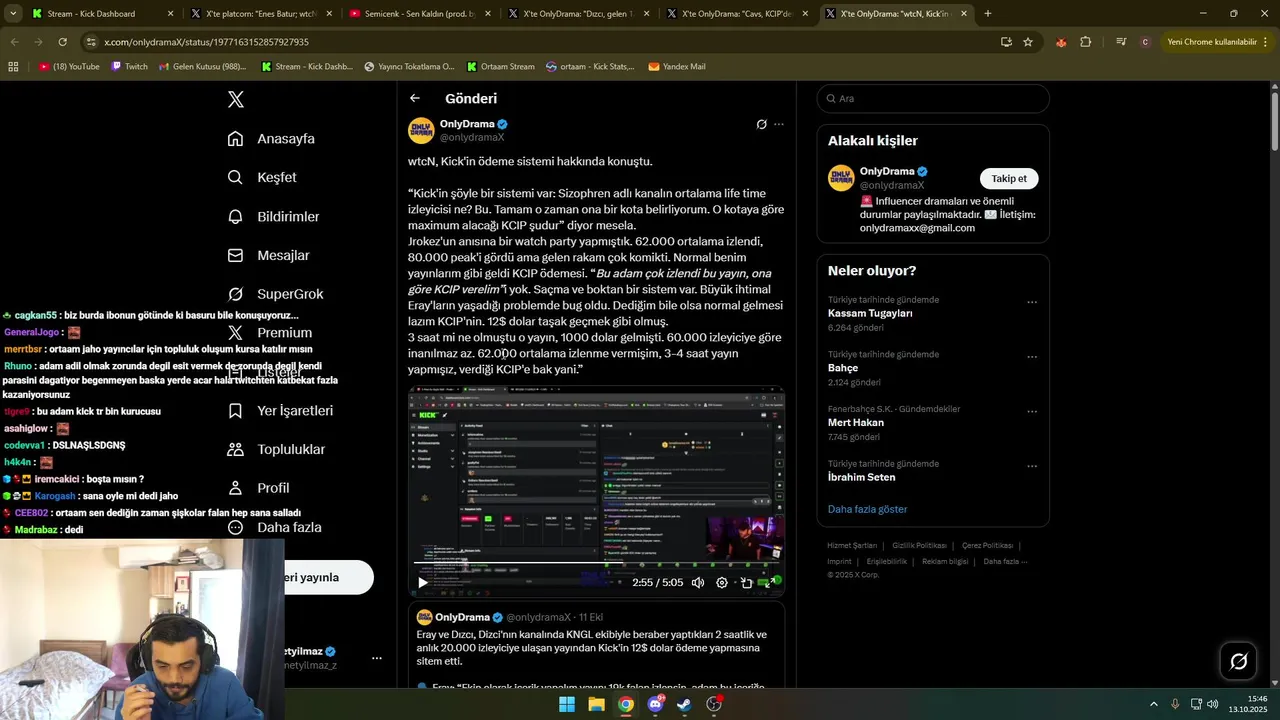Click the Ara search field
Image resolution: width=1280 pixels, height=720 pixels.
click(933, 98)
